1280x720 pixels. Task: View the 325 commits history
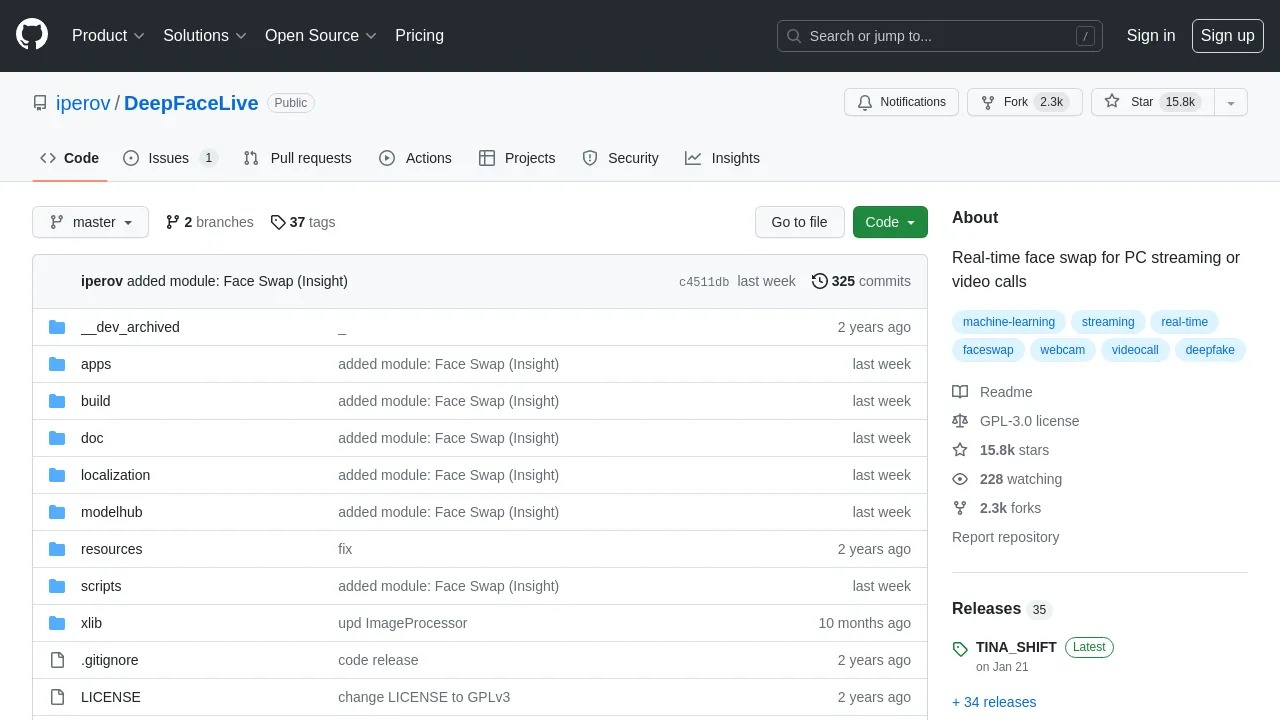pyautogui.click(x=861, y=281)
